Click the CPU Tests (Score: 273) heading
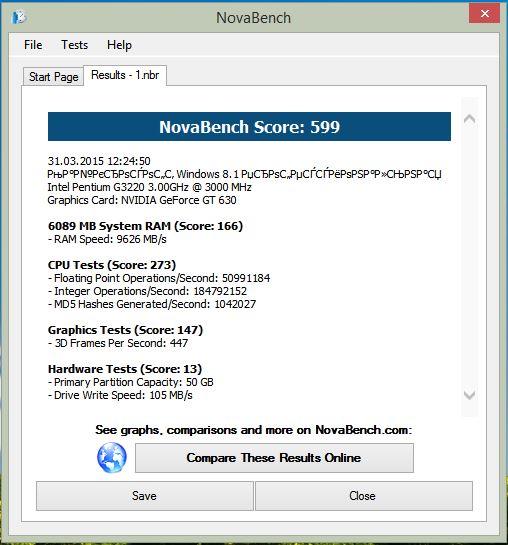Image resolution: width=508 pixels, height=545 pixels. pyautogui.click(x=112, y=265)
